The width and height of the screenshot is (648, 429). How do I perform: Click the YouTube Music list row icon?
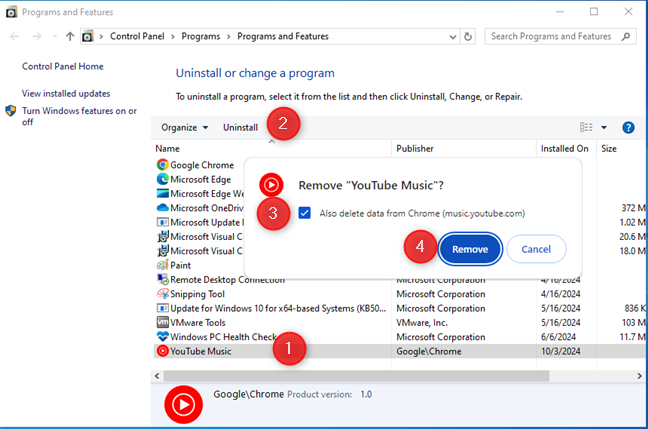(x=162, y=351)
